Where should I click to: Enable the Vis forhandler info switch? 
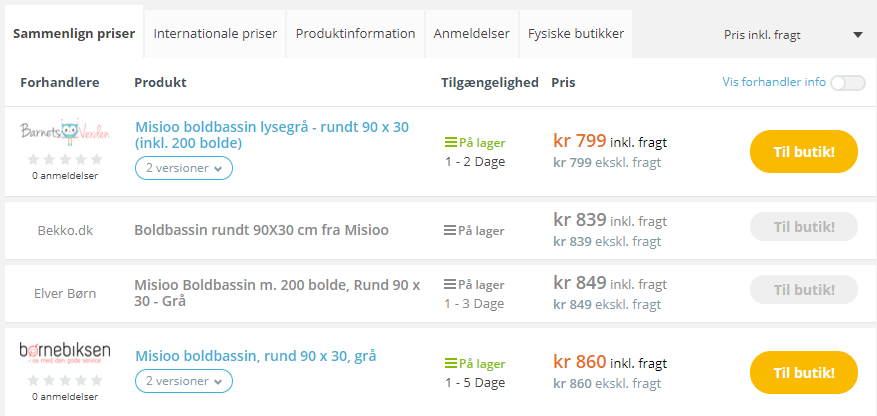point(848,83)
